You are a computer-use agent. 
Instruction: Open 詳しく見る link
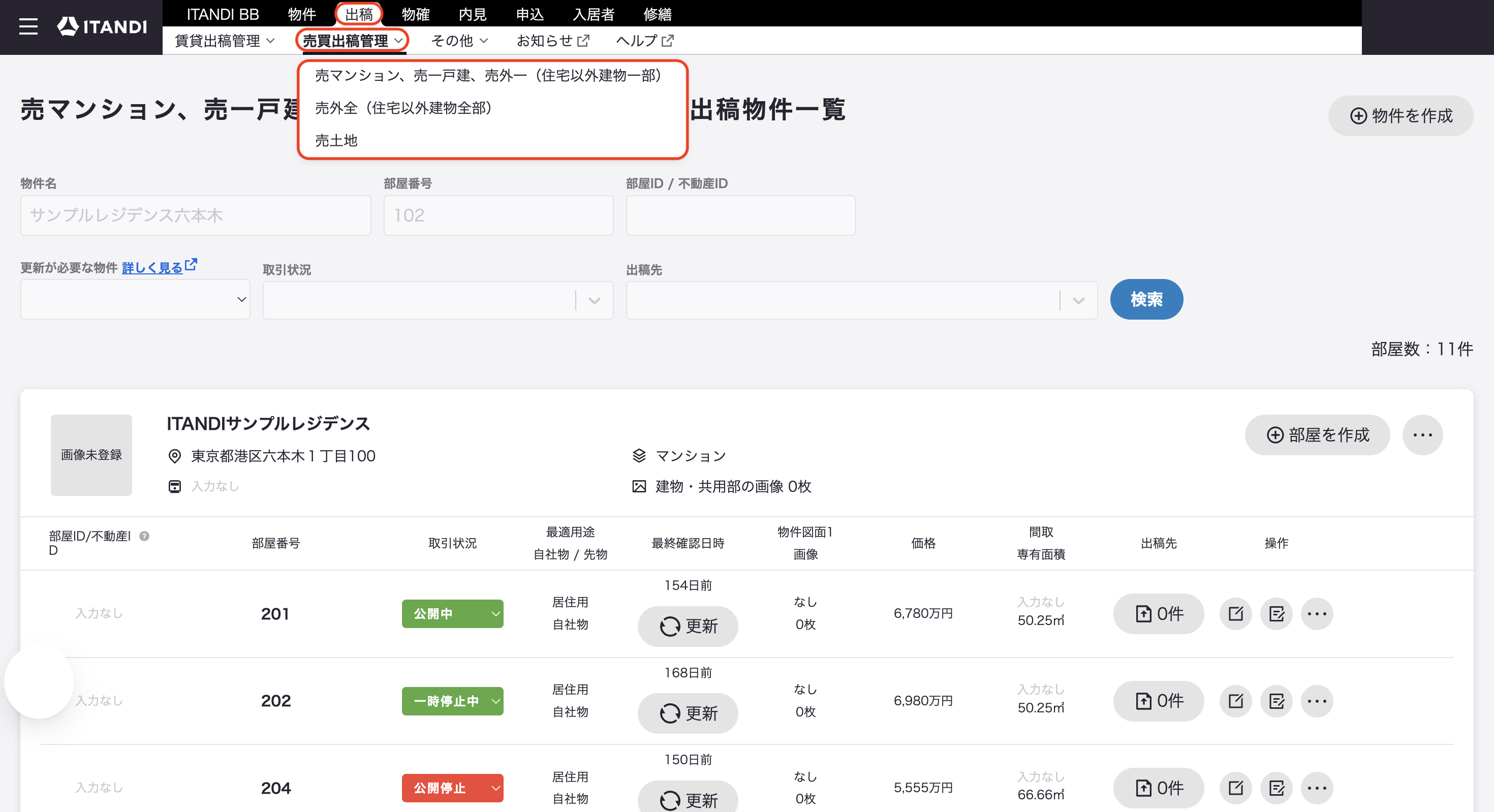(x=152, y=267)
